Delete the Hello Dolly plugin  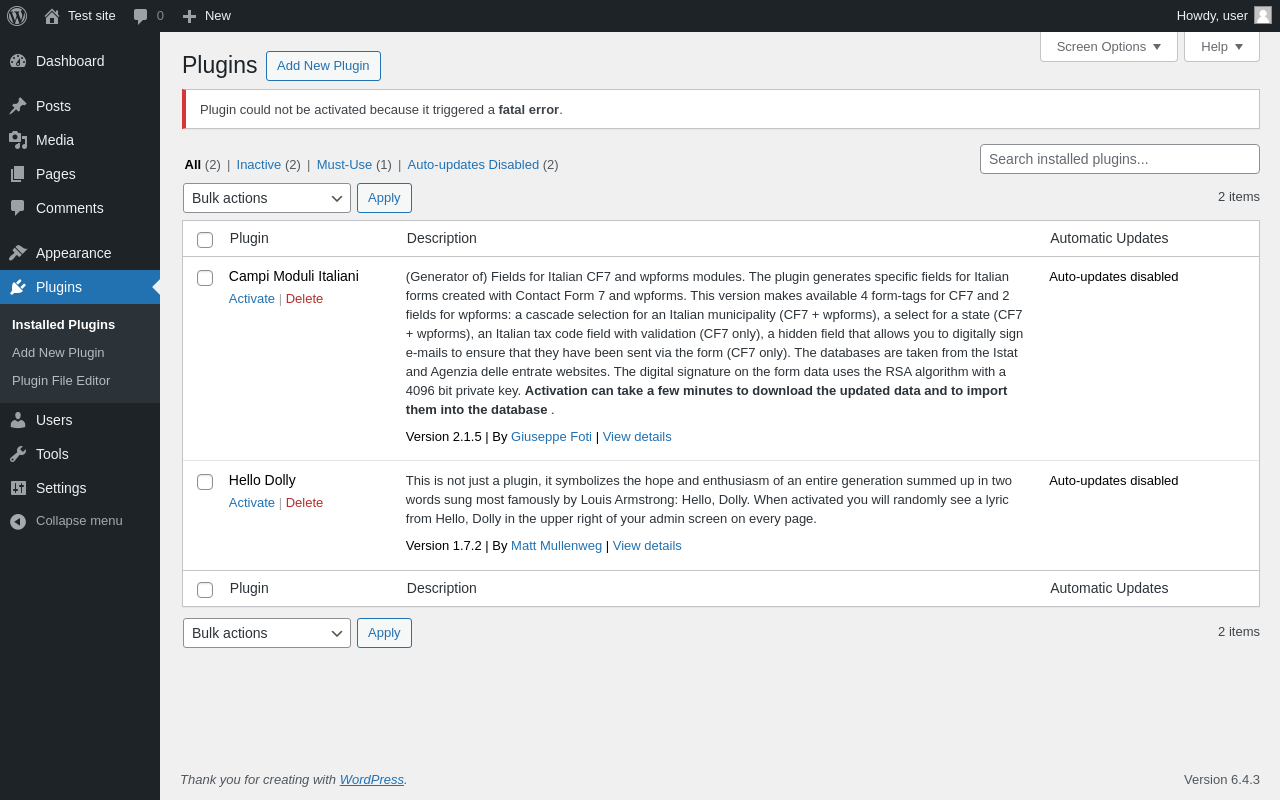304,502
